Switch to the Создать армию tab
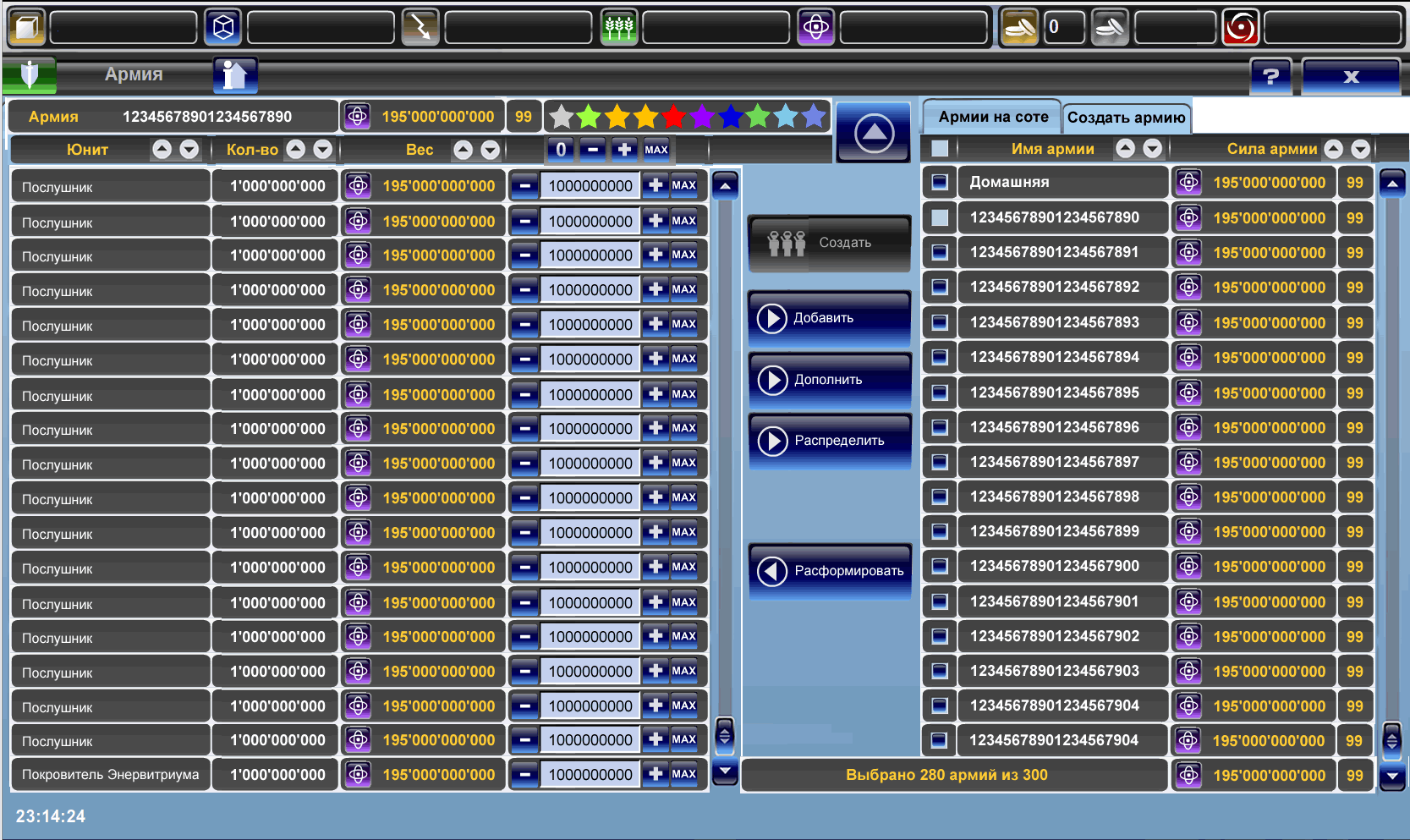This screenshot has height=840, width=1410. (x=1126, y=118)
